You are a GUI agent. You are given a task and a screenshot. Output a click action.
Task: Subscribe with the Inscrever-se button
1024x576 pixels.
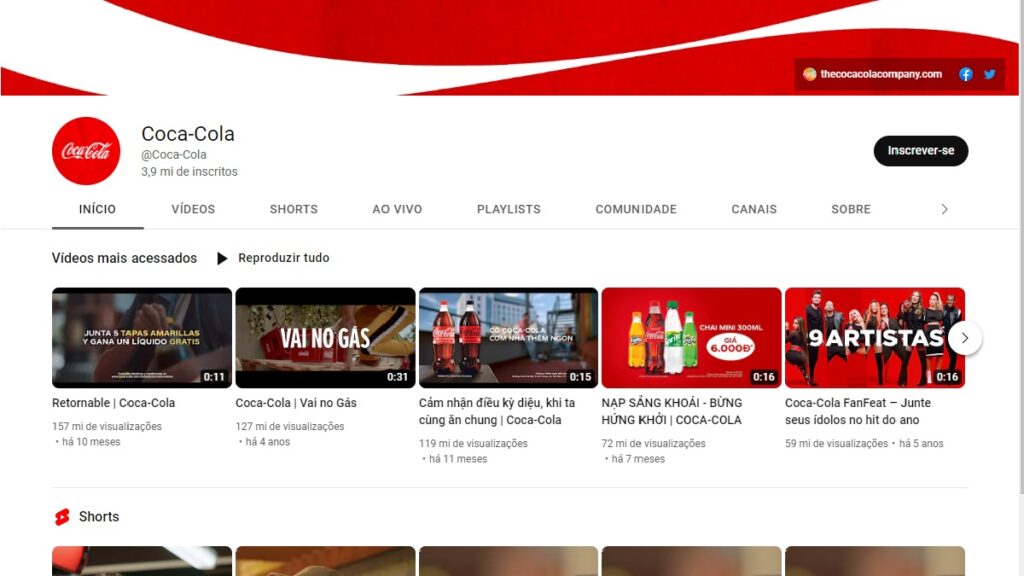coord(921,151)
